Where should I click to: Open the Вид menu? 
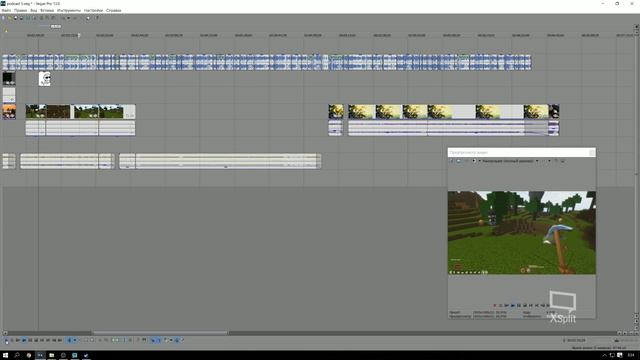coord(34,10)
